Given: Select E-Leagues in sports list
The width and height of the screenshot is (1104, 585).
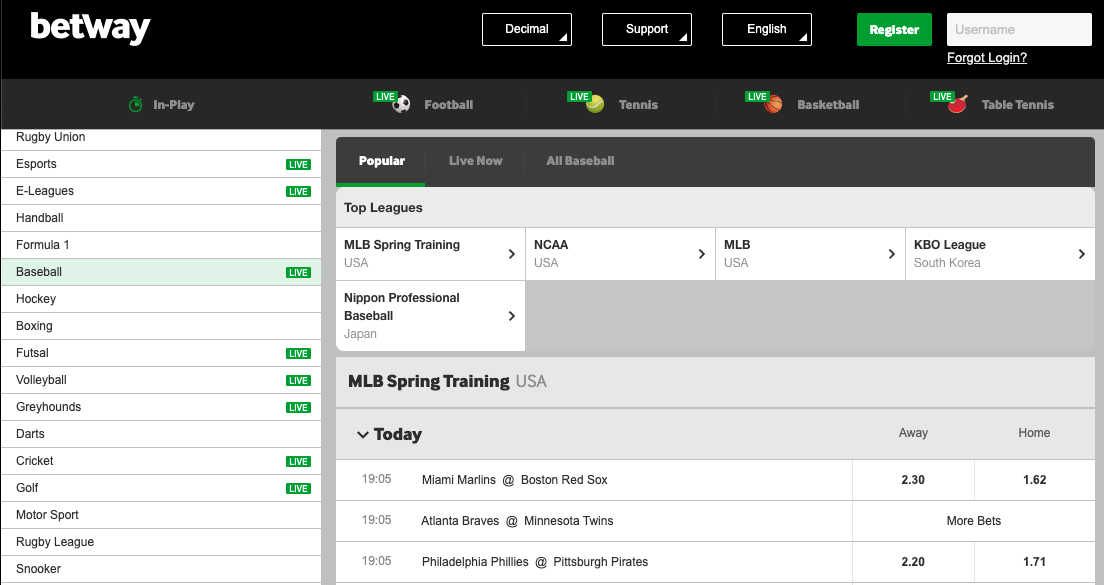Looking at the screenshot, I should pyautogui.click(x=161, y=191).
